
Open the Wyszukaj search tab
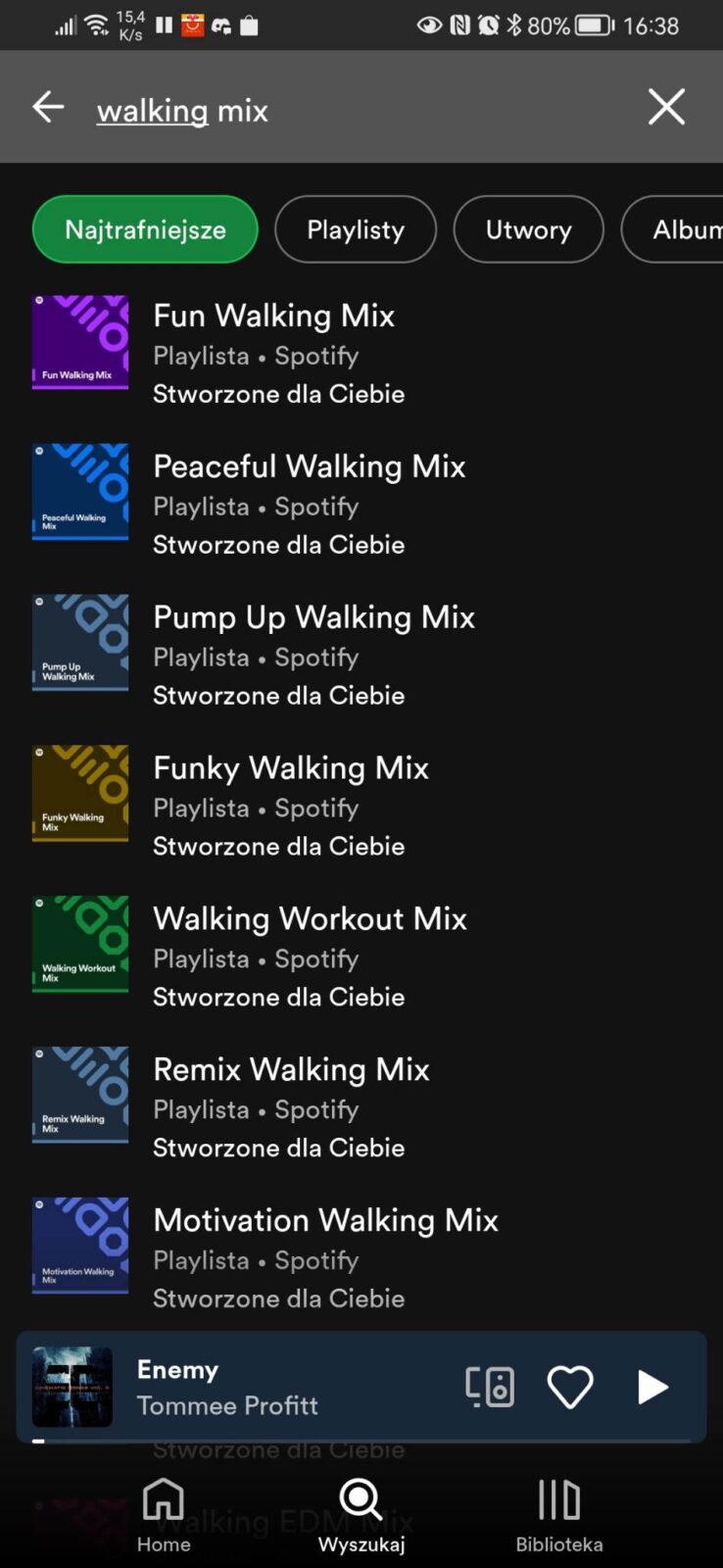pyautogui.click(x=361, y=1515)
